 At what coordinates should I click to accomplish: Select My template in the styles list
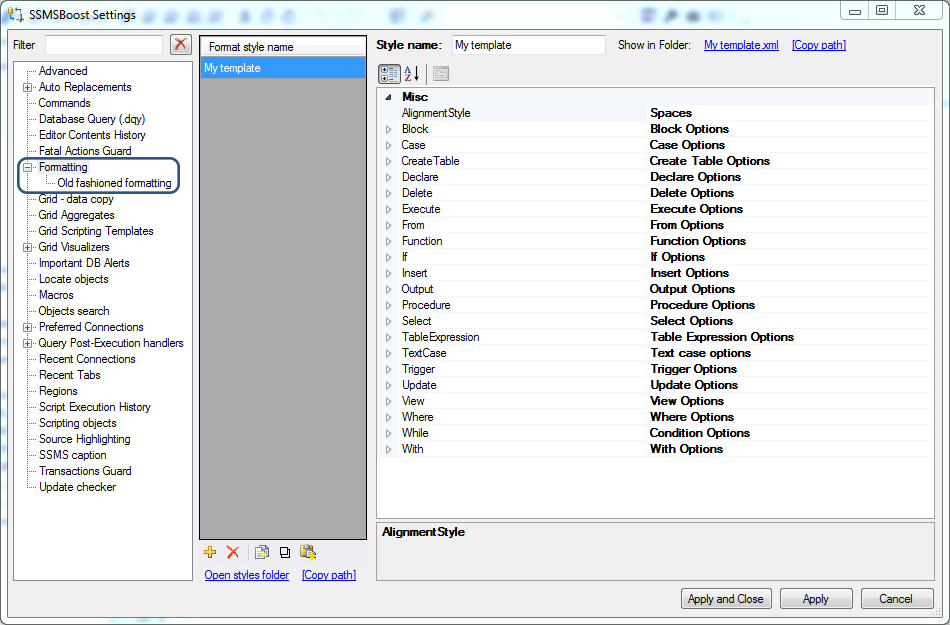coord(283,68)
